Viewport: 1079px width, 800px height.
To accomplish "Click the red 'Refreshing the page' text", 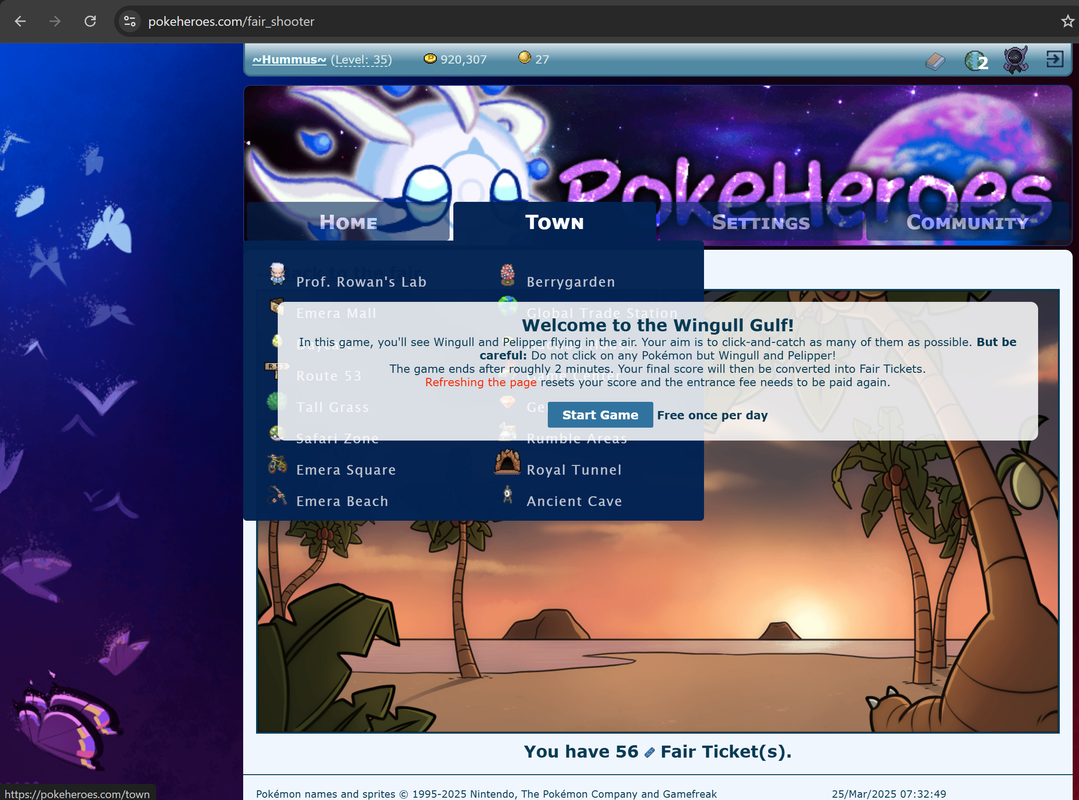I will [480, 382].
